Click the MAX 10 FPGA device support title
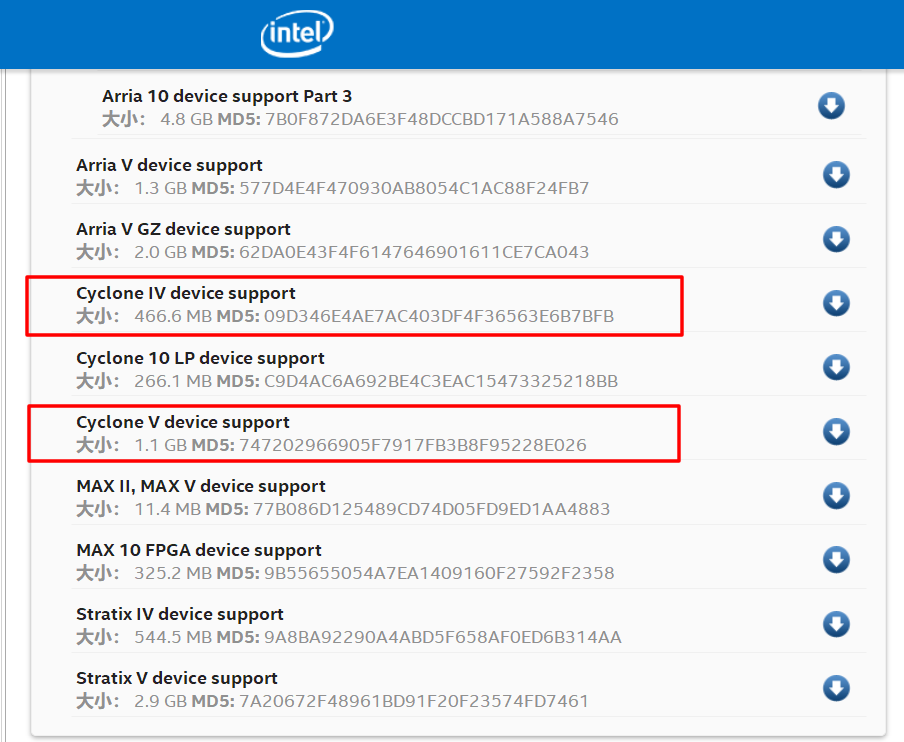Screen dimensions: 904x742 click(198, 550)
